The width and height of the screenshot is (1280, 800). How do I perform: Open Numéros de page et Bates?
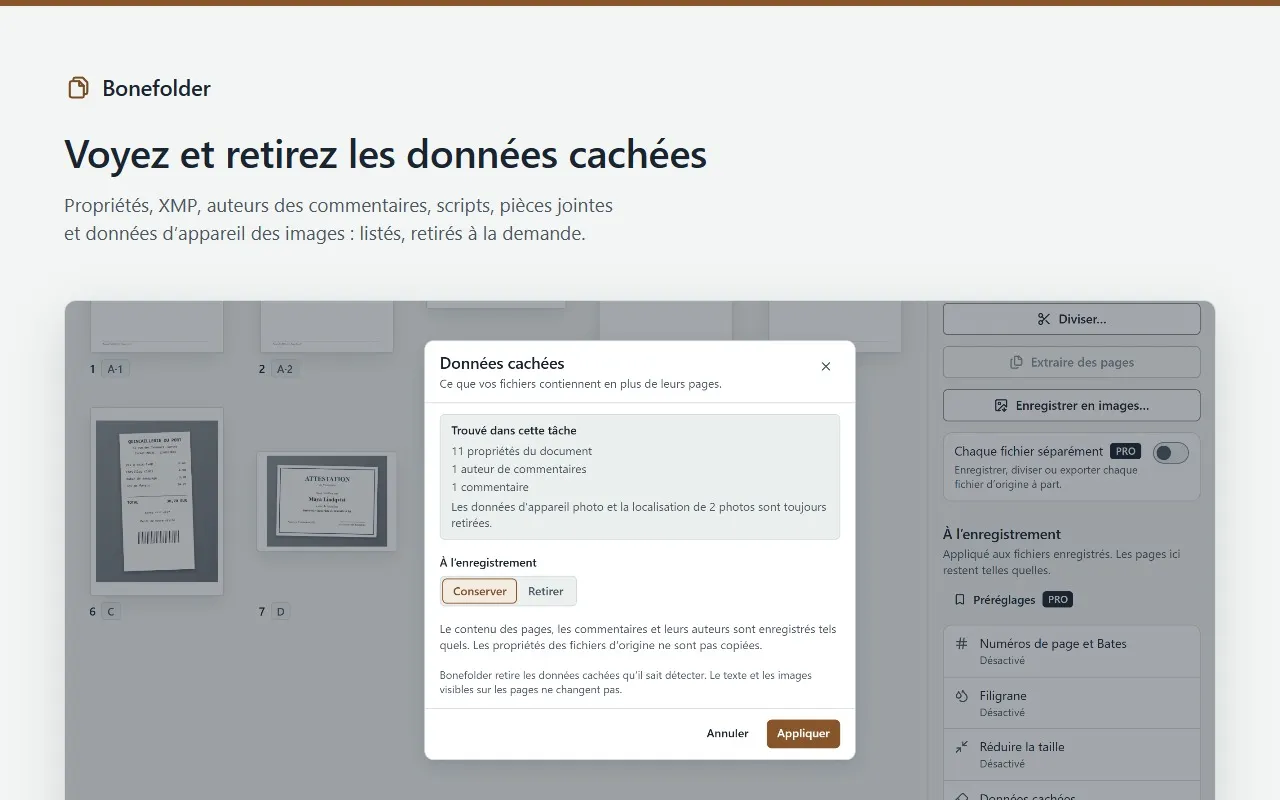point(1071,651)
